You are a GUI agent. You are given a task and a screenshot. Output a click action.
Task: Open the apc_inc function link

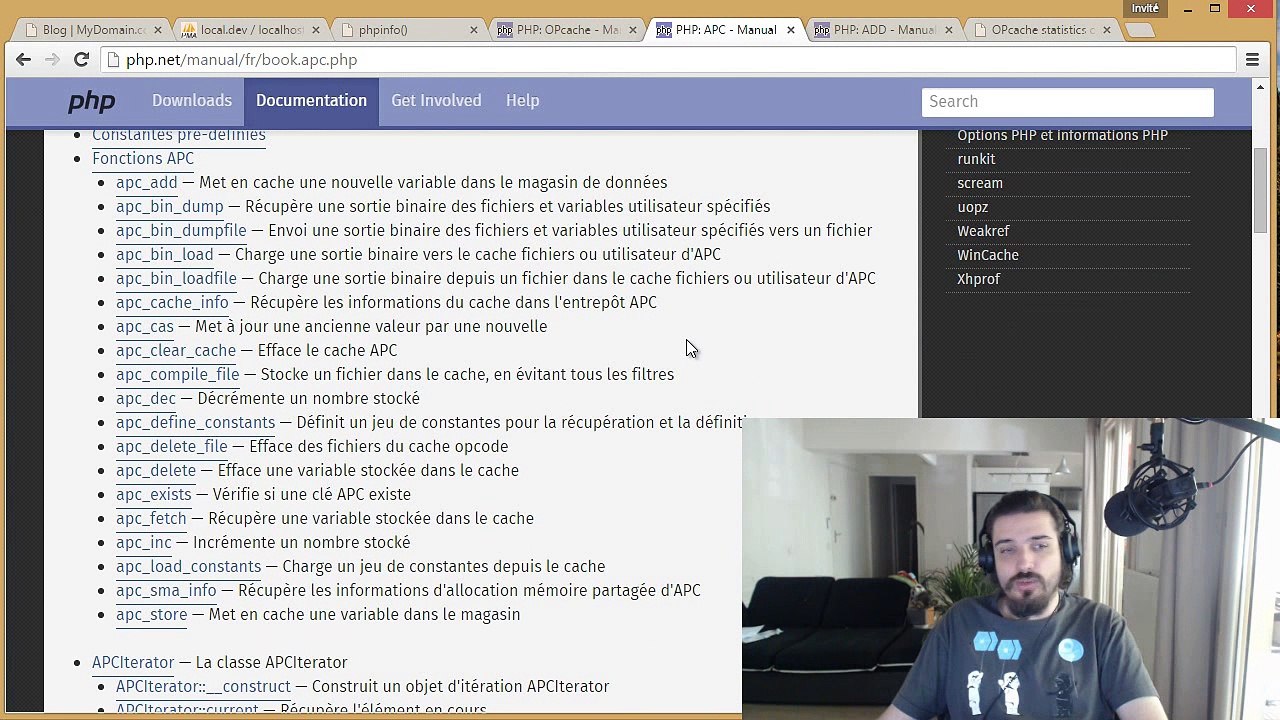144,543
